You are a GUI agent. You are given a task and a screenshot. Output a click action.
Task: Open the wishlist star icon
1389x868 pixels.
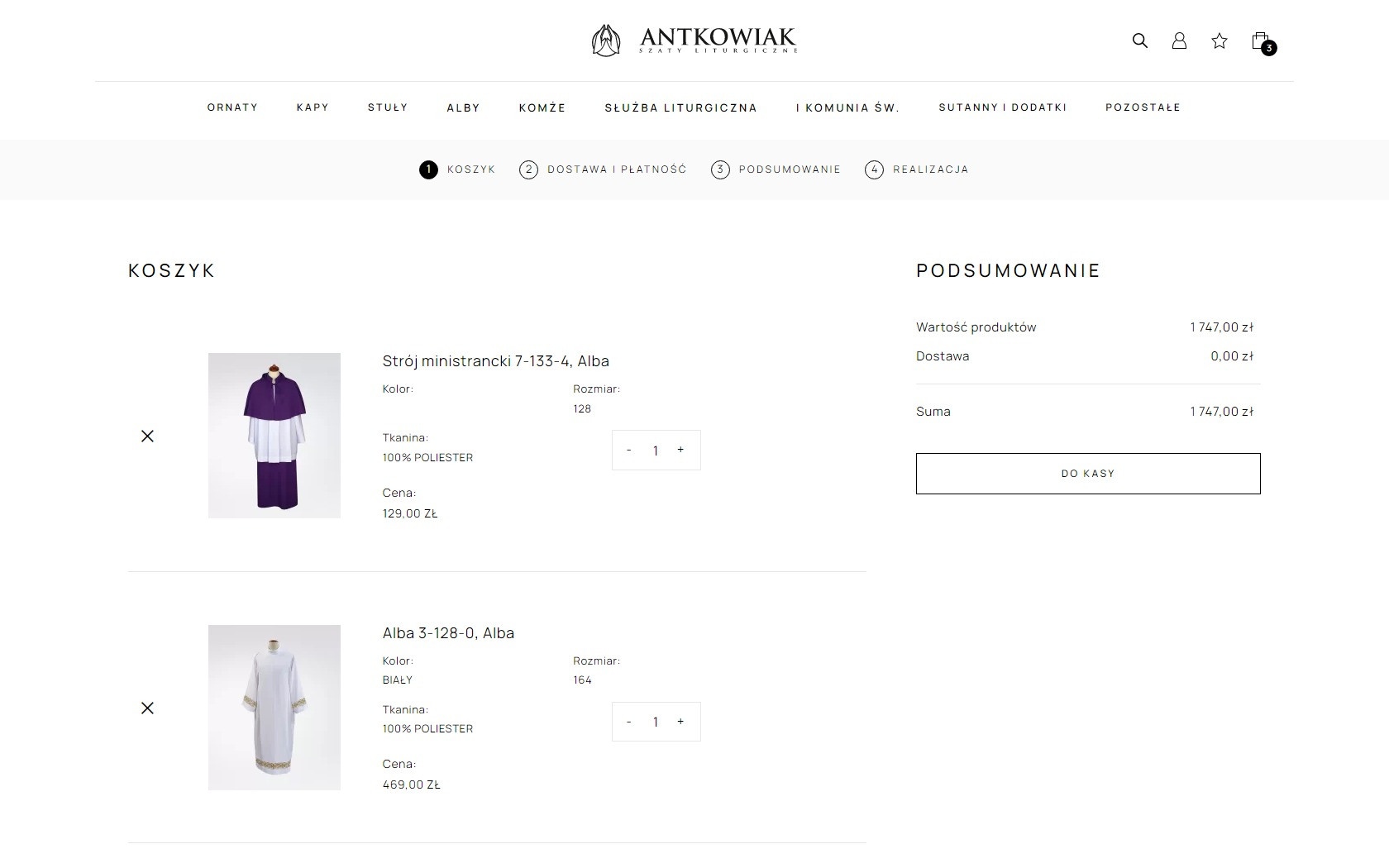1219,41
